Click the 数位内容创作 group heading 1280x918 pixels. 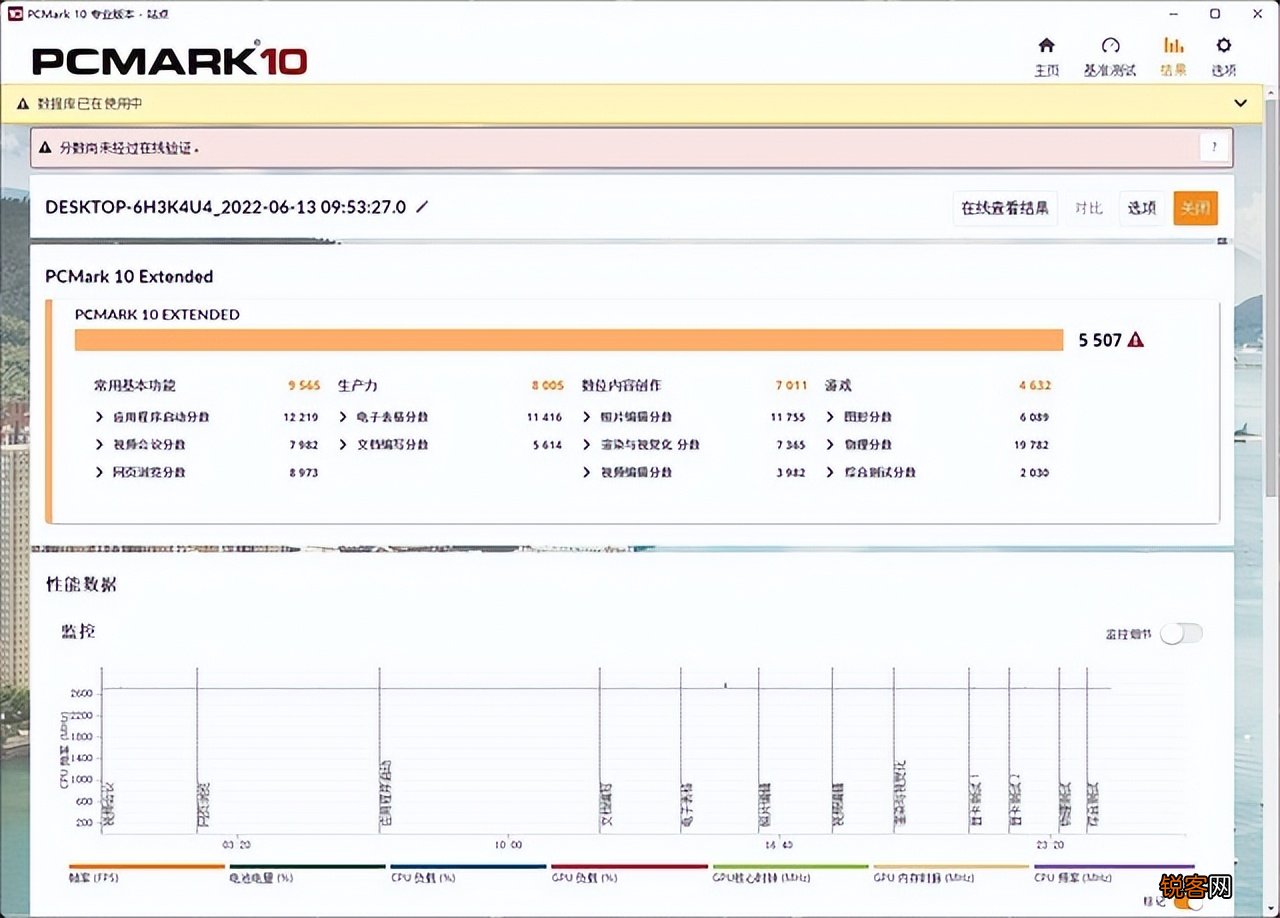tap(621, 385)
